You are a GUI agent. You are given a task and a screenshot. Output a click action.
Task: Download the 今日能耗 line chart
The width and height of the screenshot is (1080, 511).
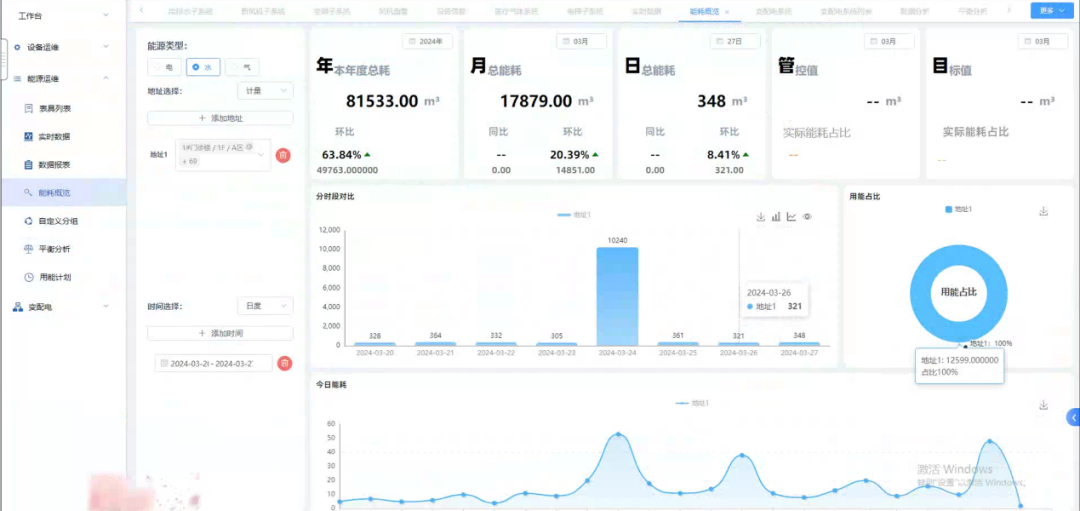(x=1043, y=406)
